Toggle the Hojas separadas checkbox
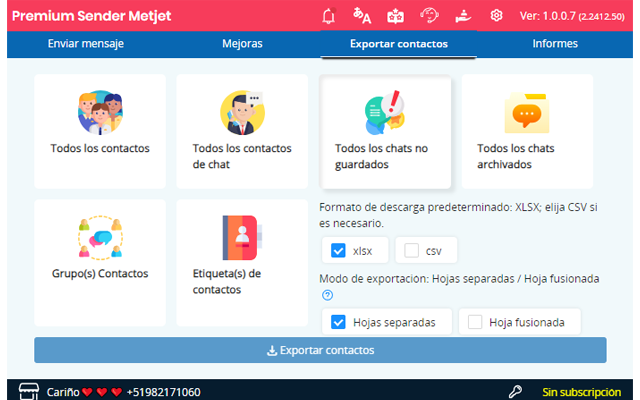This screenshot has width=640, height=400. [x=338, y=322]
